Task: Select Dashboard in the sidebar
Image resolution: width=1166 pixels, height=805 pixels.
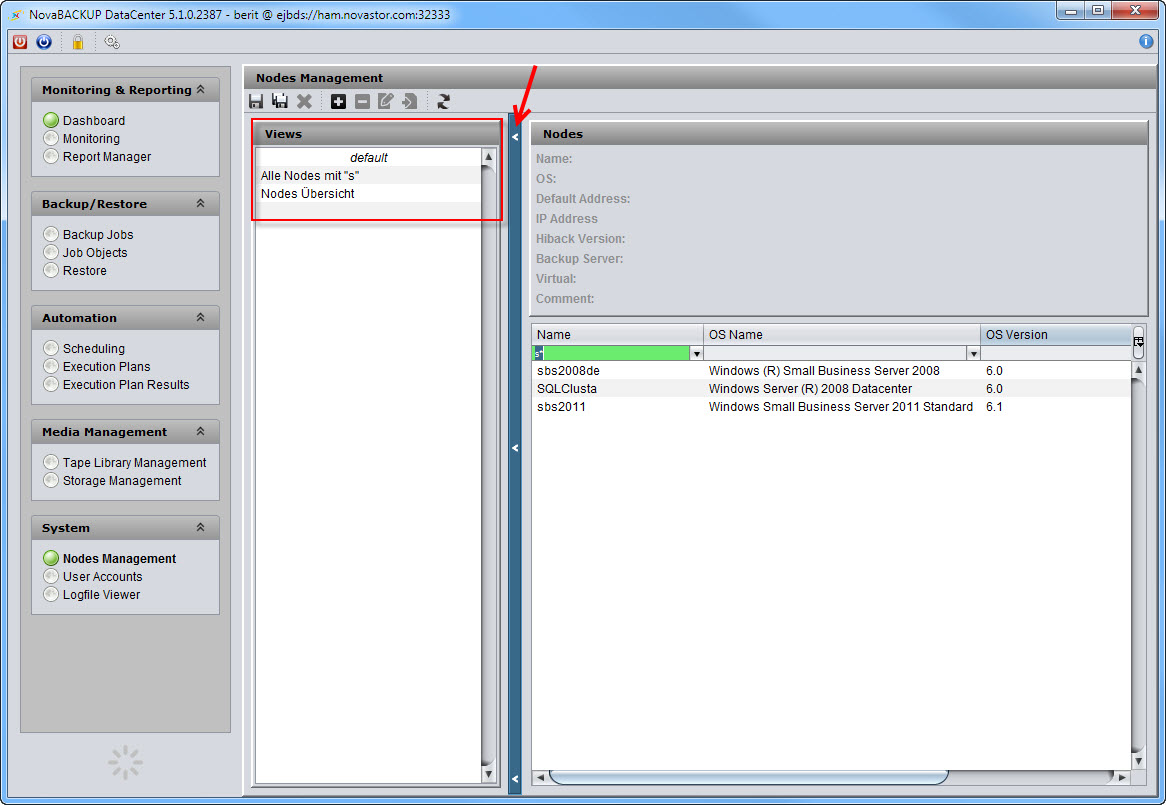Action: pyautogui.click(x=84, y=120)
